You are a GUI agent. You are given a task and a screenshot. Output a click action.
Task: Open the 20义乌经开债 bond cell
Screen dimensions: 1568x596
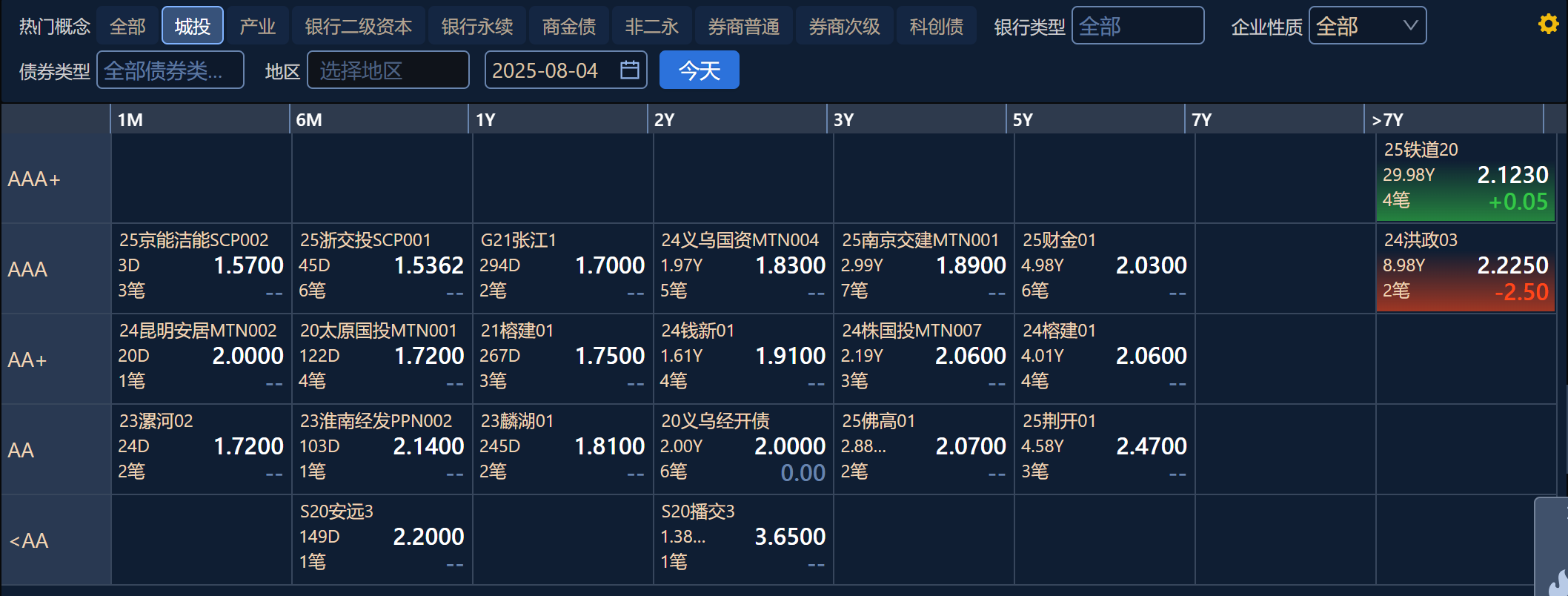(744, 449)
